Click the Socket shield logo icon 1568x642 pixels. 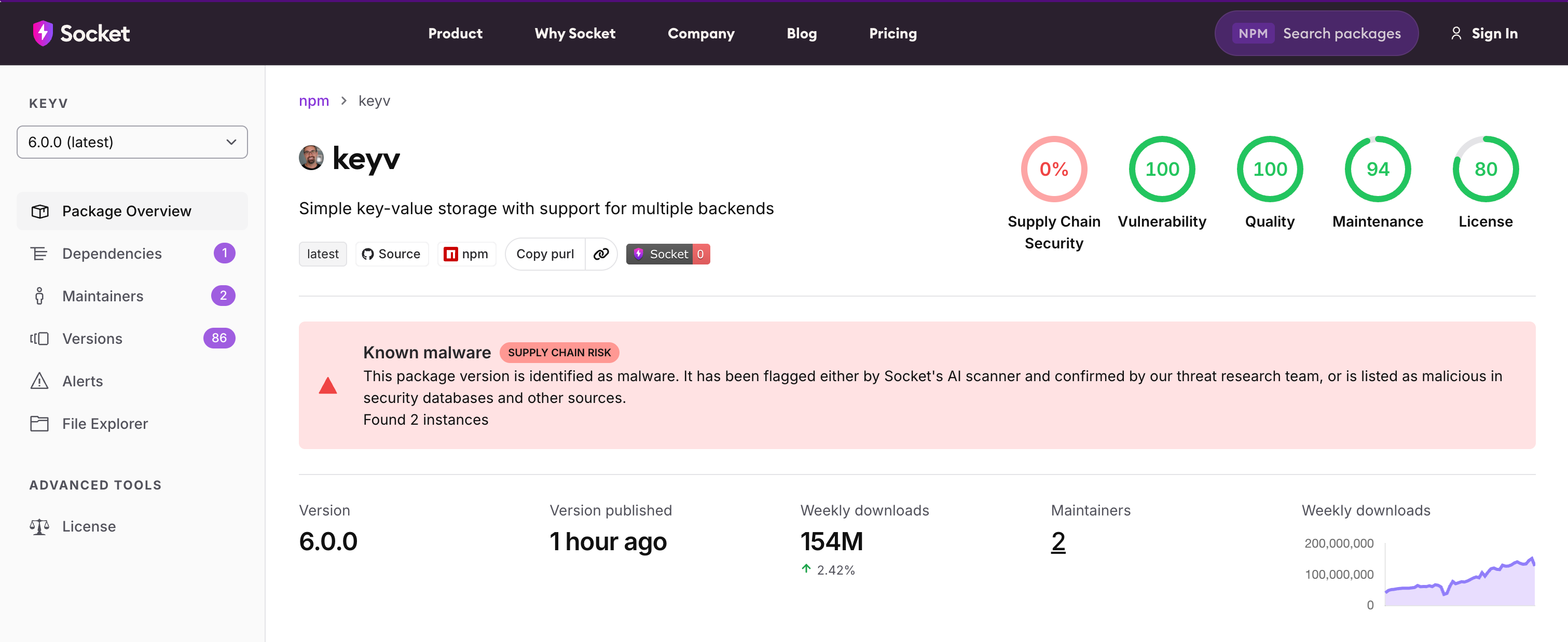[x=43, y=34]
